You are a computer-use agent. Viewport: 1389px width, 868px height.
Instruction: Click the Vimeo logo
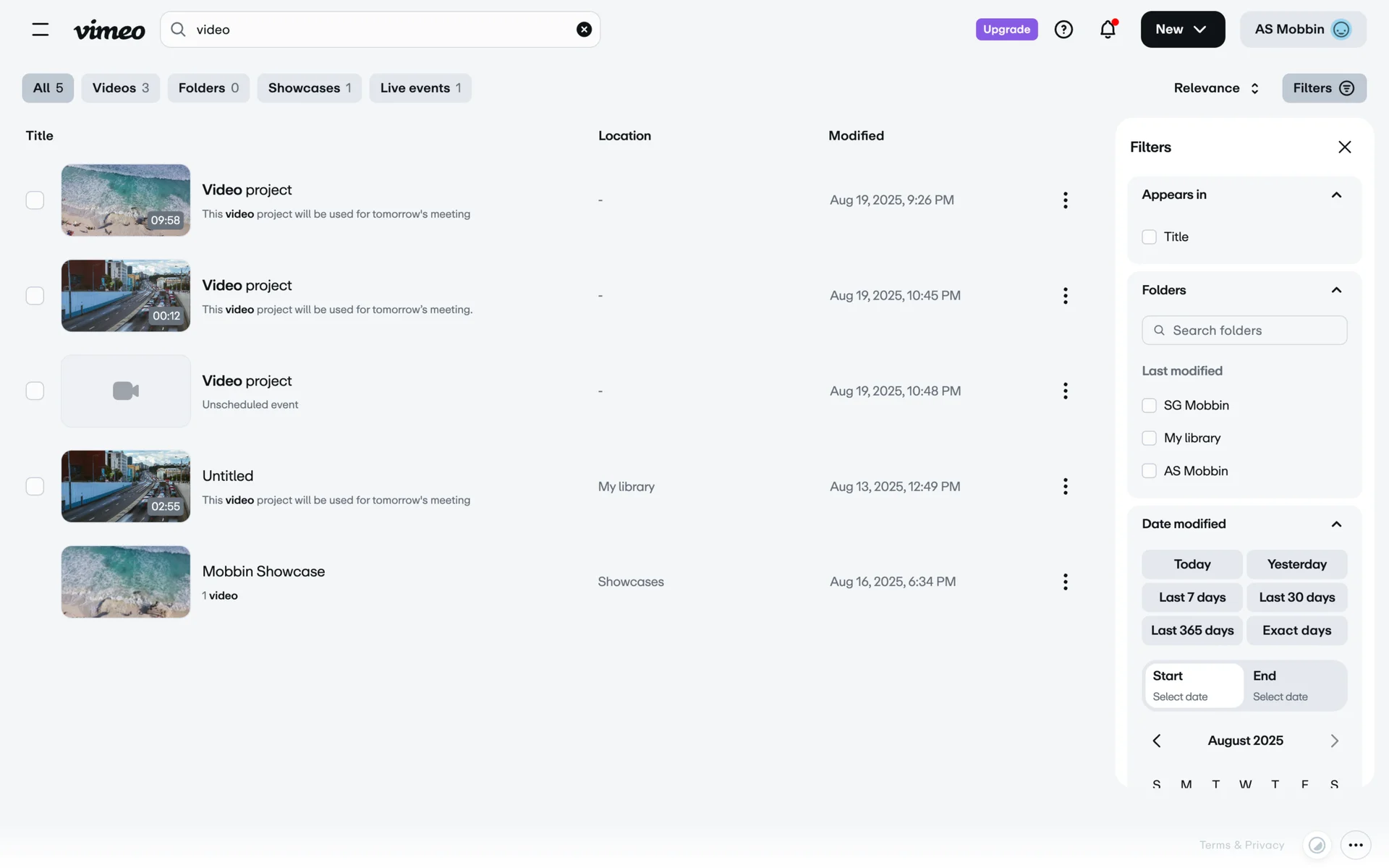point(109,30)
